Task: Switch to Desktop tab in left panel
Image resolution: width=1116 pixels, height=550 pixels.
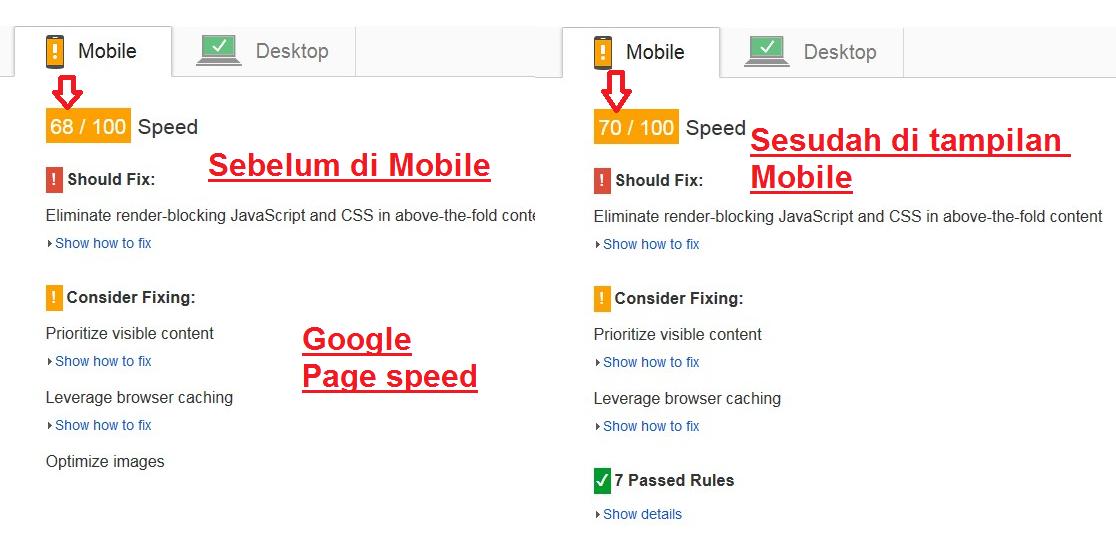Action: tap(291, 51)
